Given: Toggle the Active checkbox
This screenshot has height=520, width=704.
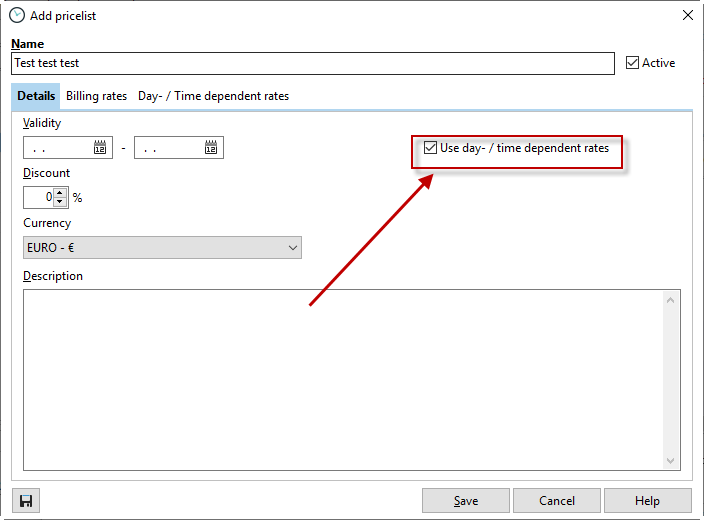Looking at the screenshot, I should tap(632, 63).
